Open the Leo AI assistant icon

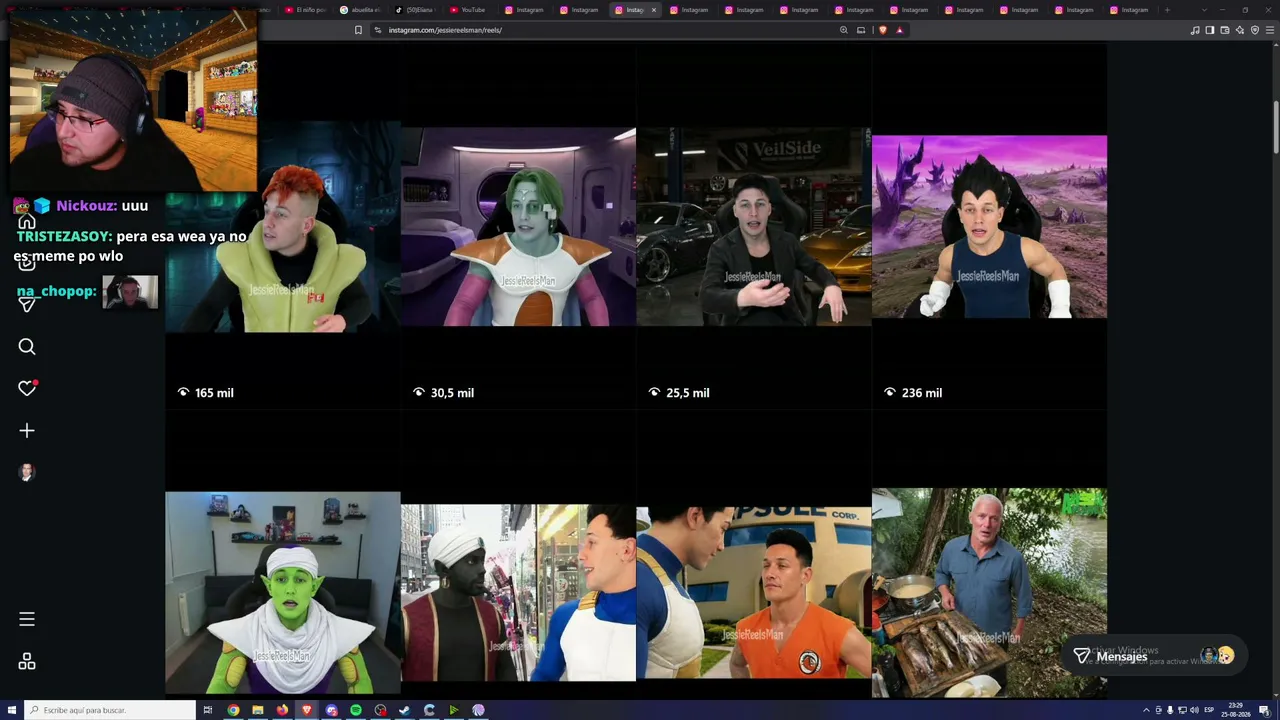pos(1240,30)
